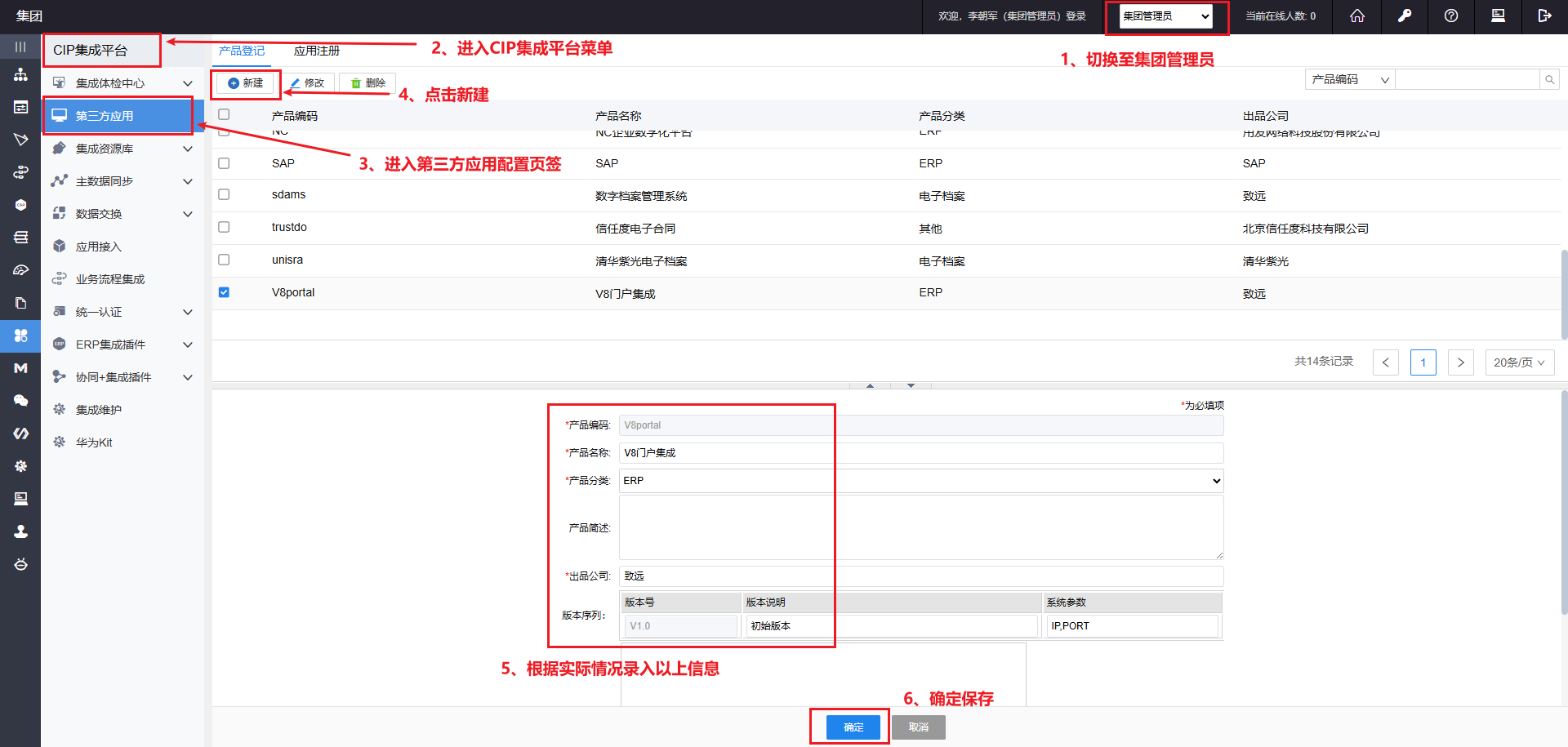Click the home icon in top bar
This screenshot has width=1568, height=747.
(1356, 16)
